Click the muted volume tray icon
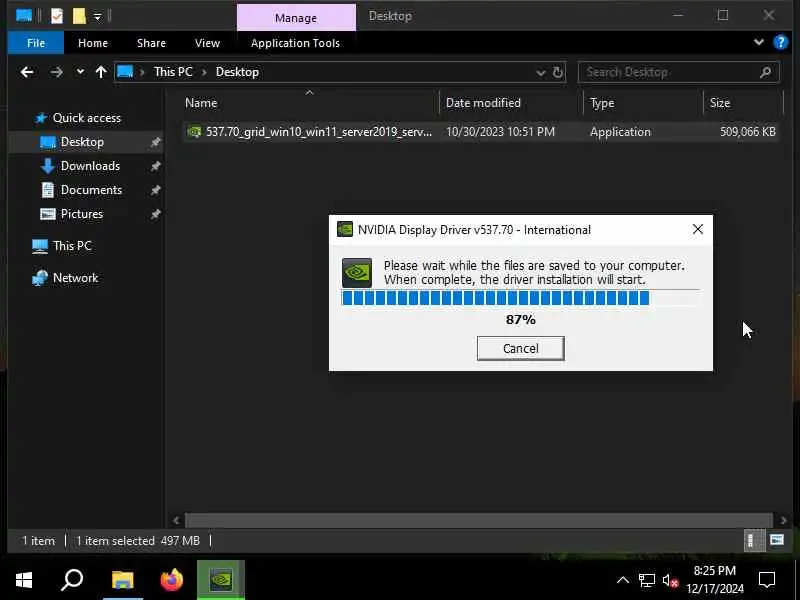 point(670,581)
